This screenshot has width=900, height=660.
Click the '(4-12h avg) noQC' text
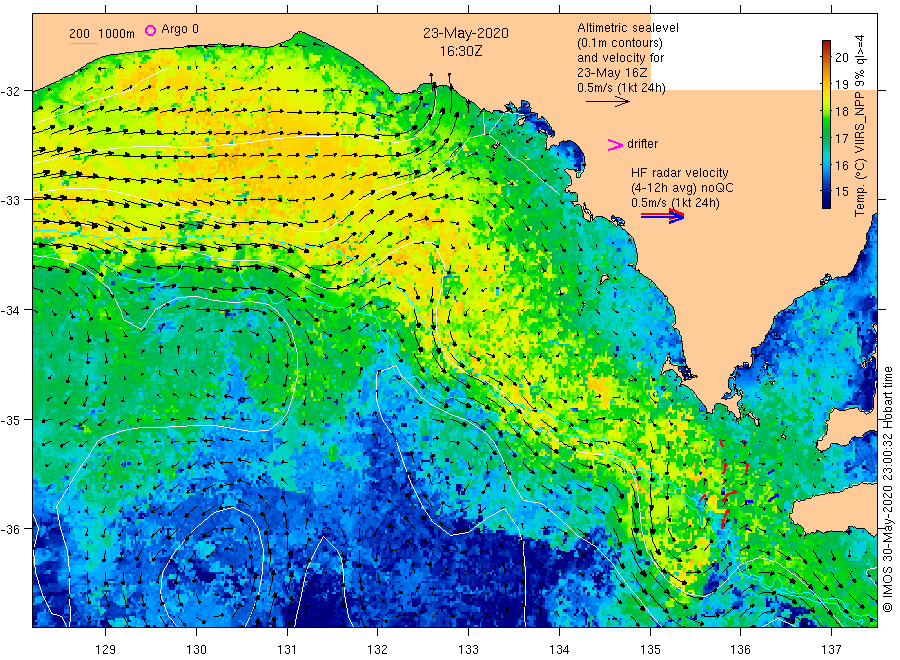tap(682, 188)
